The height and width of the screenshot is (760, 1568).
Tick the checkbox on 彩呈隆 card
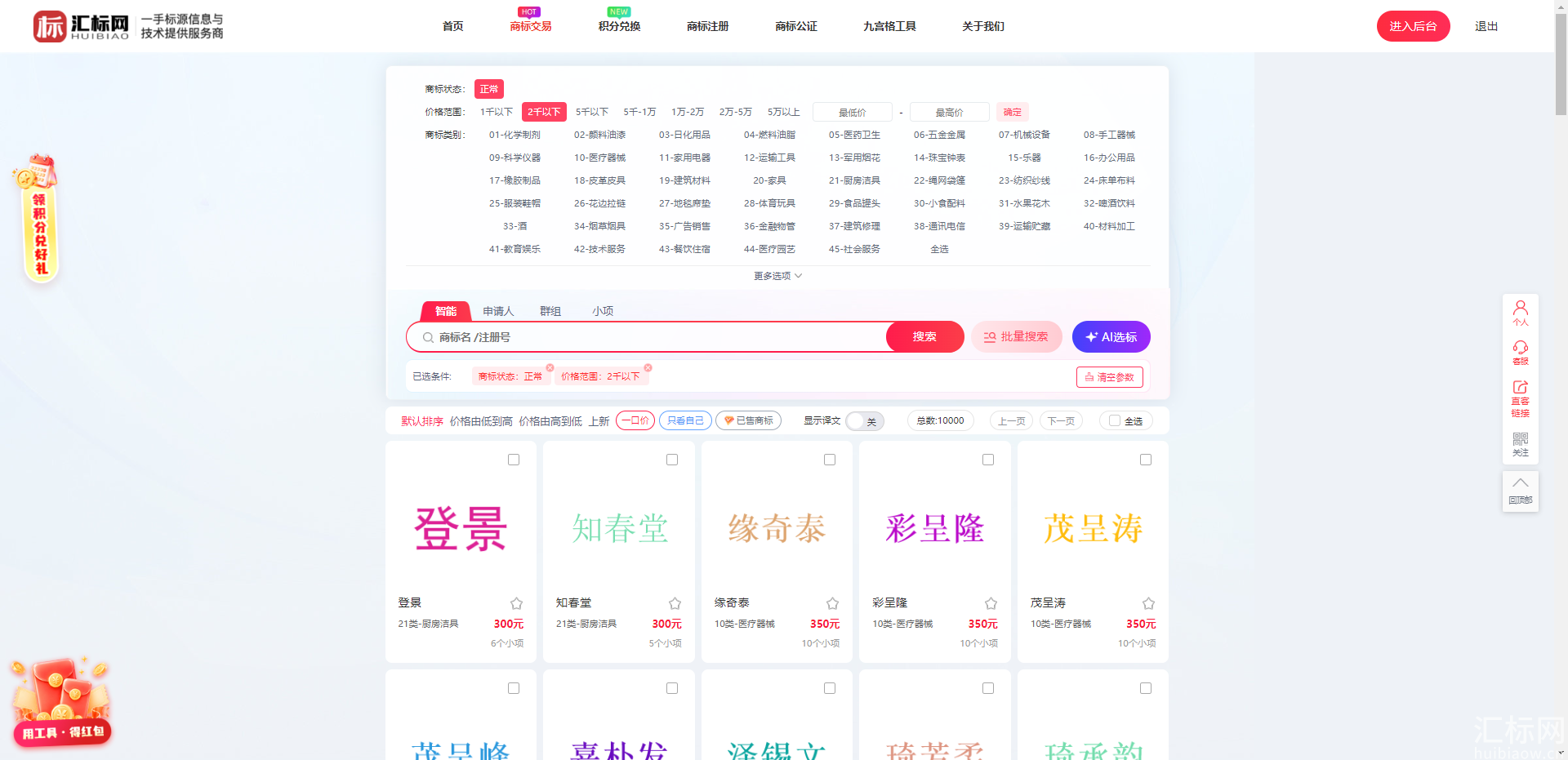tap(988, 460)
